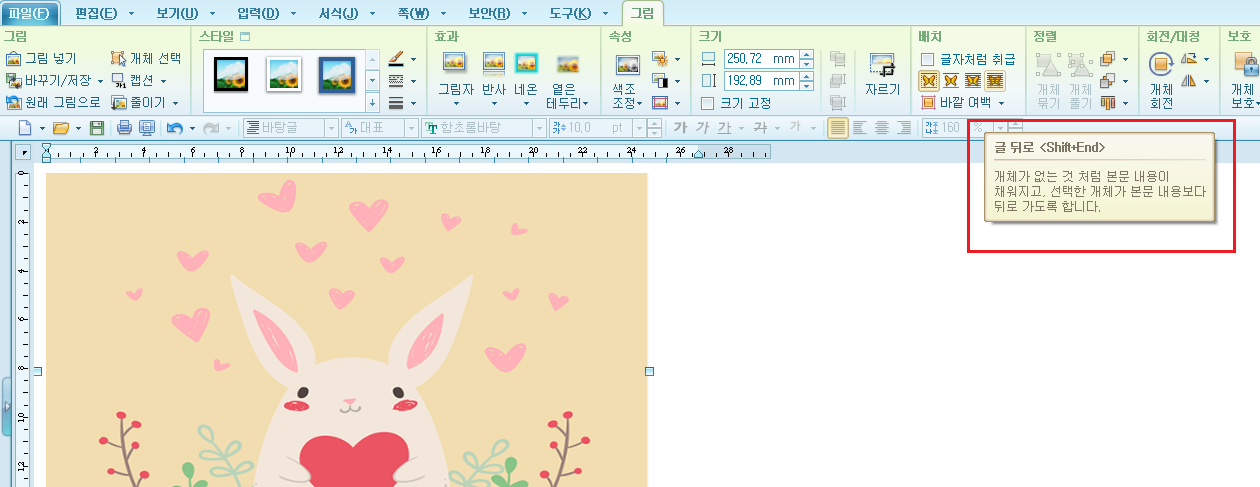
Task: Select highlighted 'Behind text' (글 뒤로) wrap
Action: 994,80
